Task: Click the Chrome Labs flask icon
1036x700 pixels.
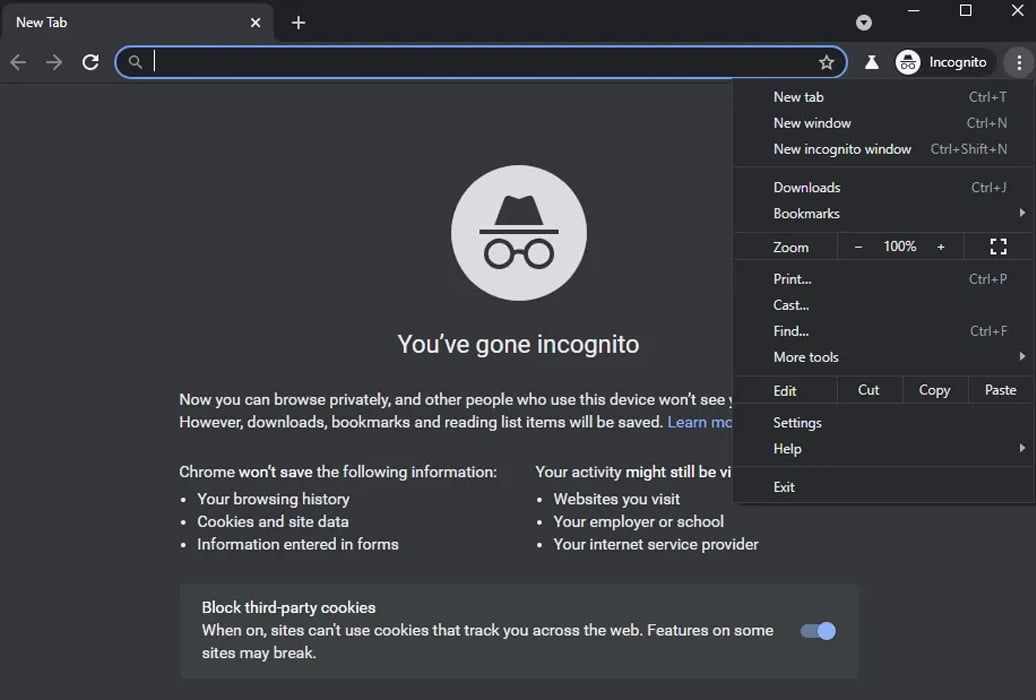Action: click(x=871, y=62)
